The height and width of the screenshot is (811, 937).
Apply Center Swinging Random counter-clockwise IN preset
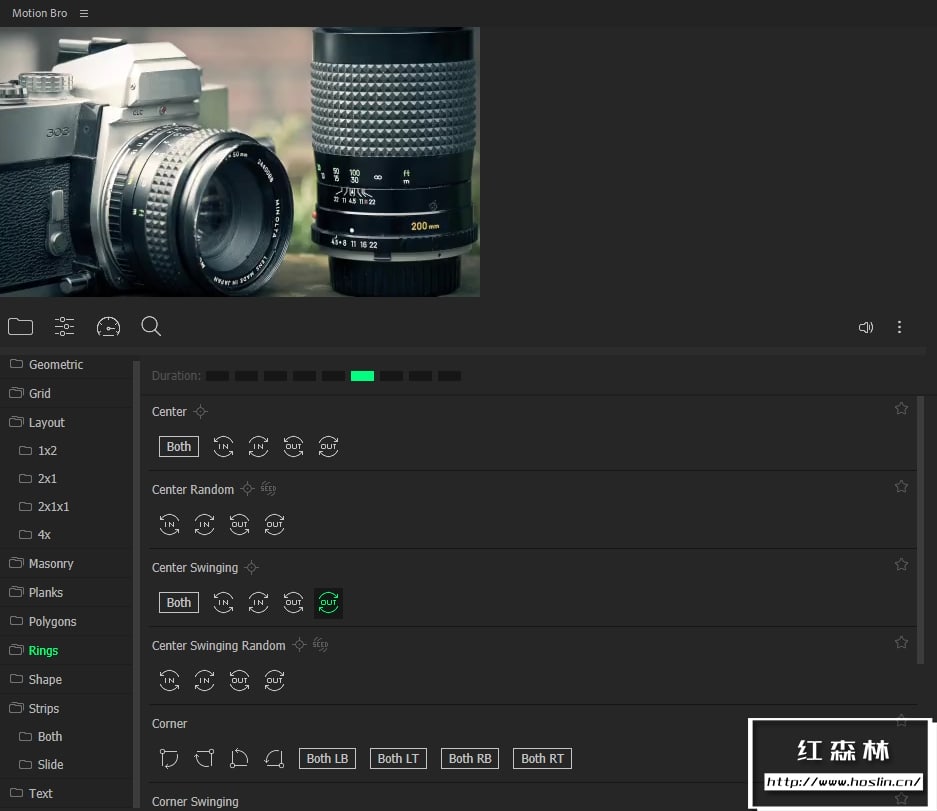click(x=169, y=681)
